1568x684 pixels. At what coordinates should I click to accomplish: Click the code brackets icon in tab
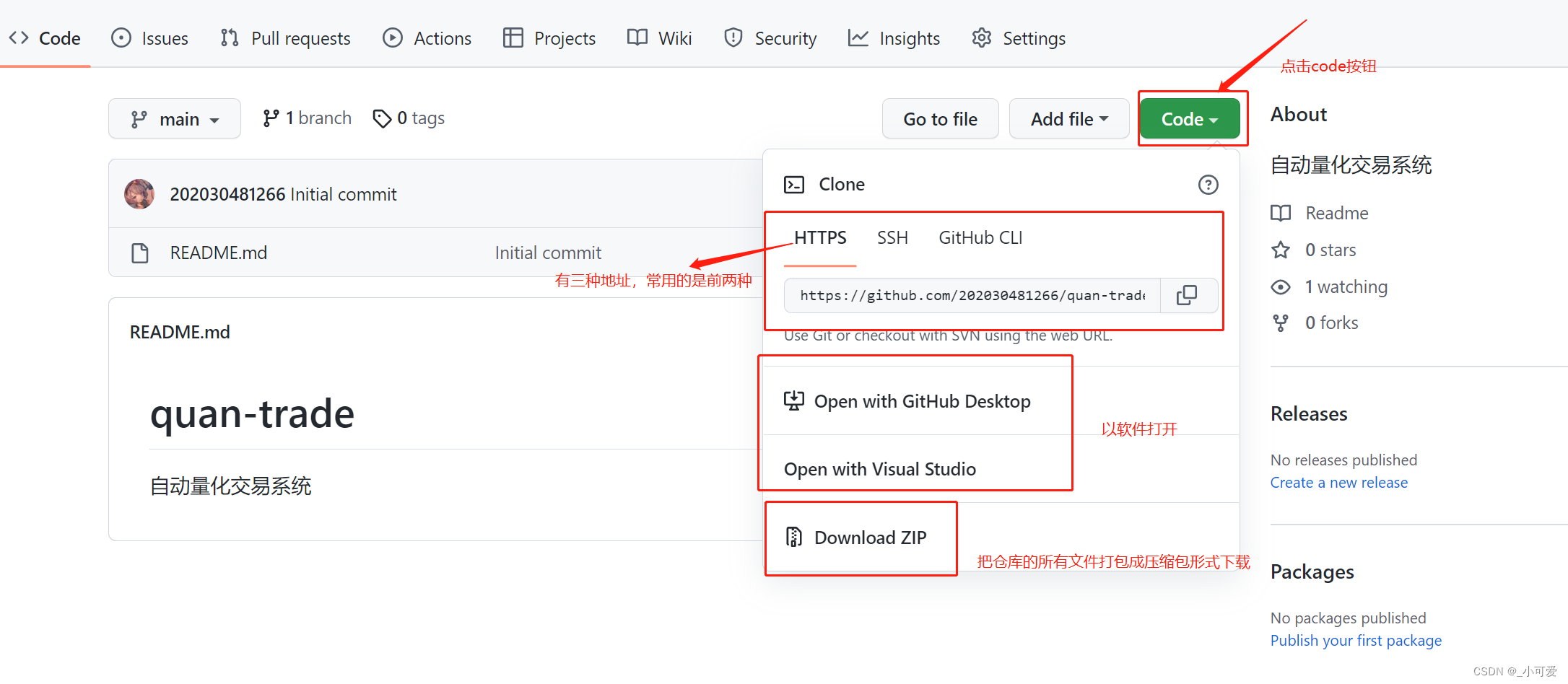pos(19,38)
